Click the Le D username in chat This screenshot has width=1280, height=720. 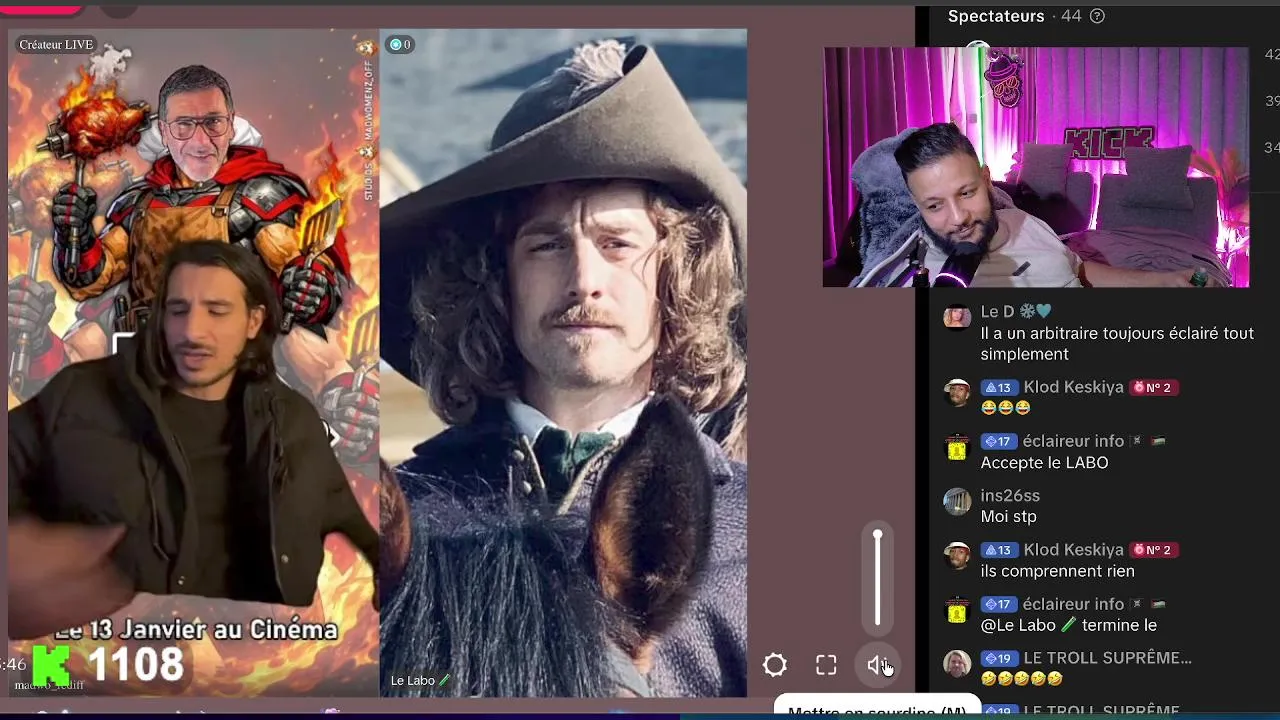[x=997, y=312]
